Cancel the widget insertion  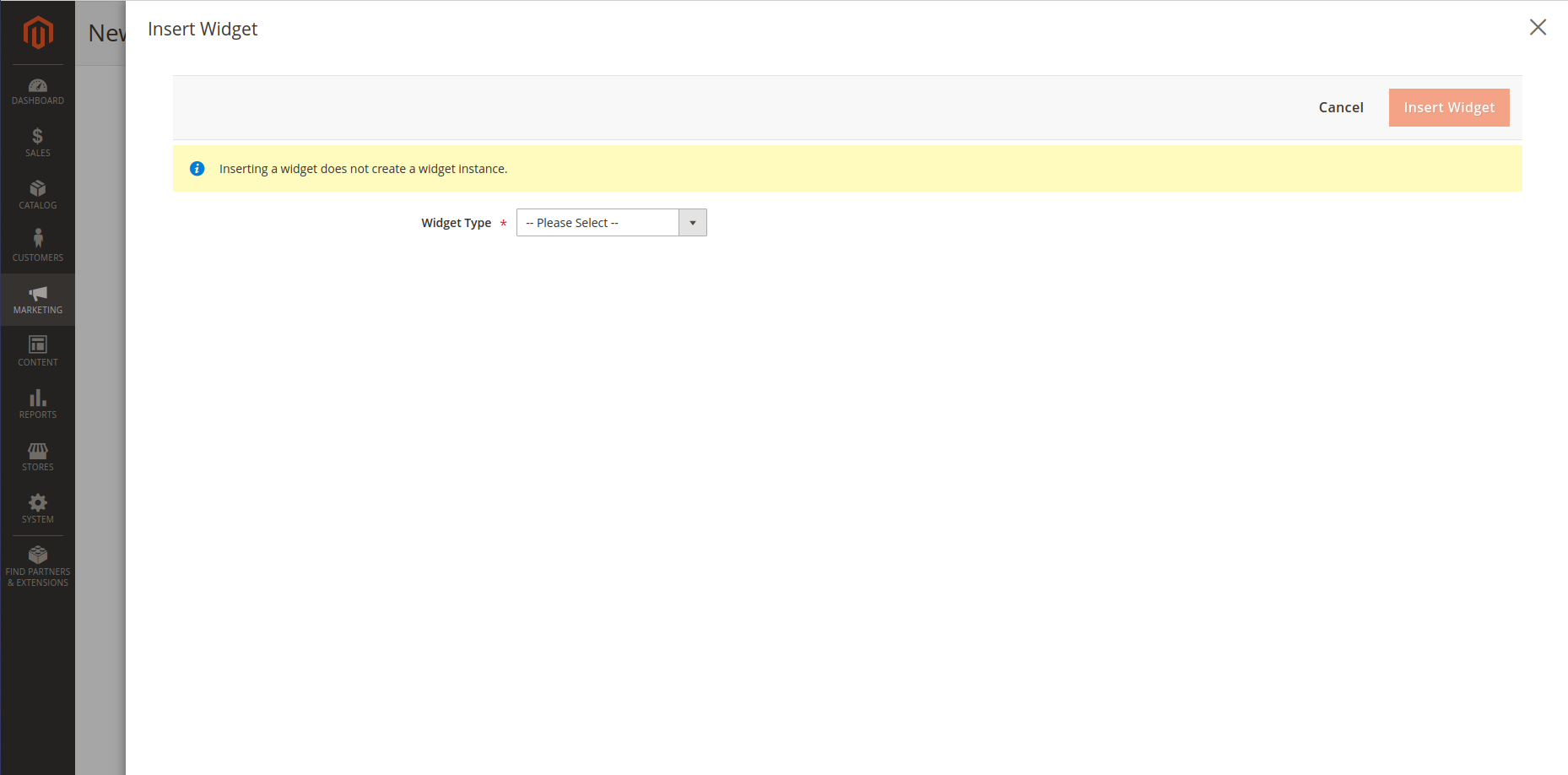(1340, 107)
